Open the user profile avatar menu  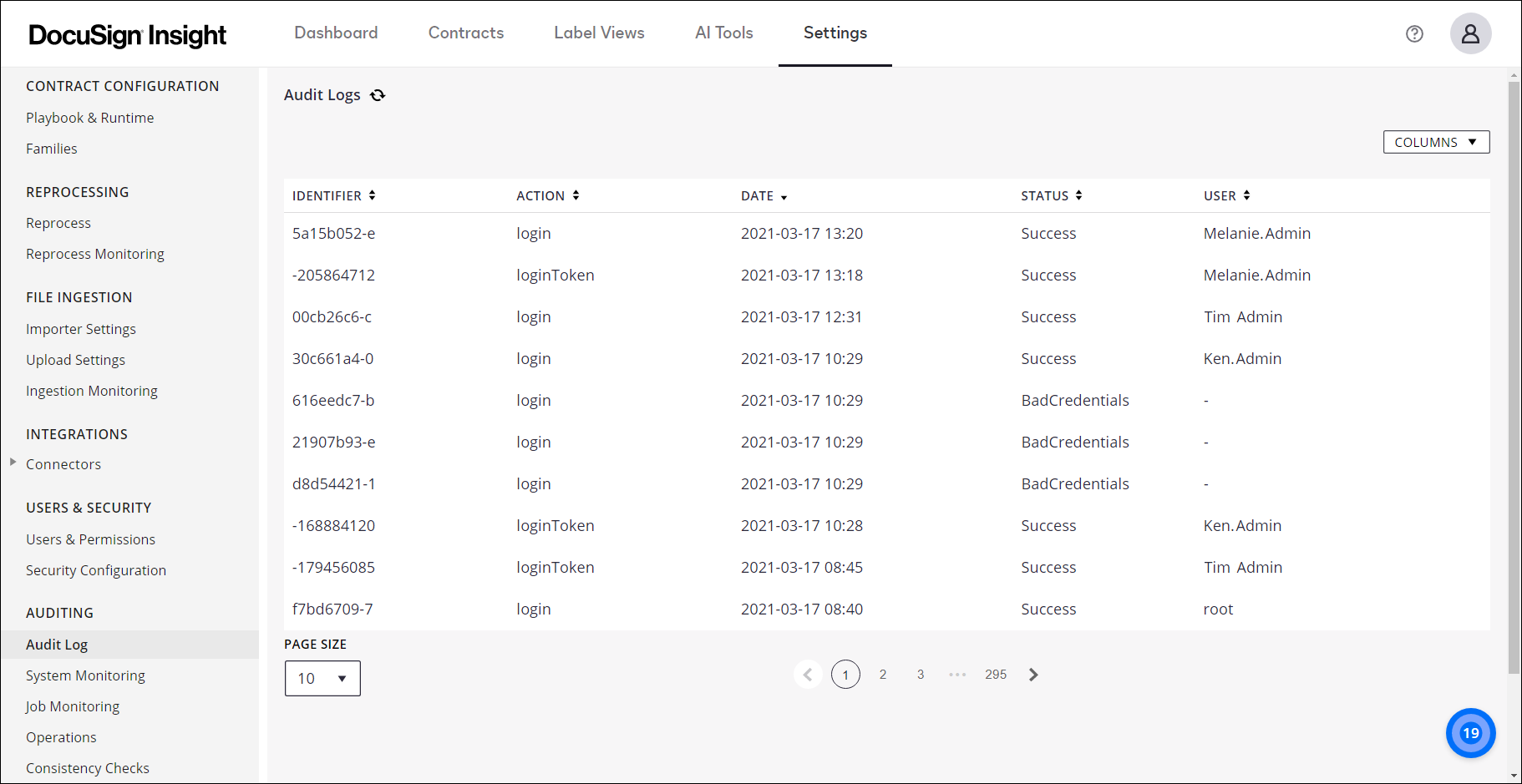point(1470,33)
